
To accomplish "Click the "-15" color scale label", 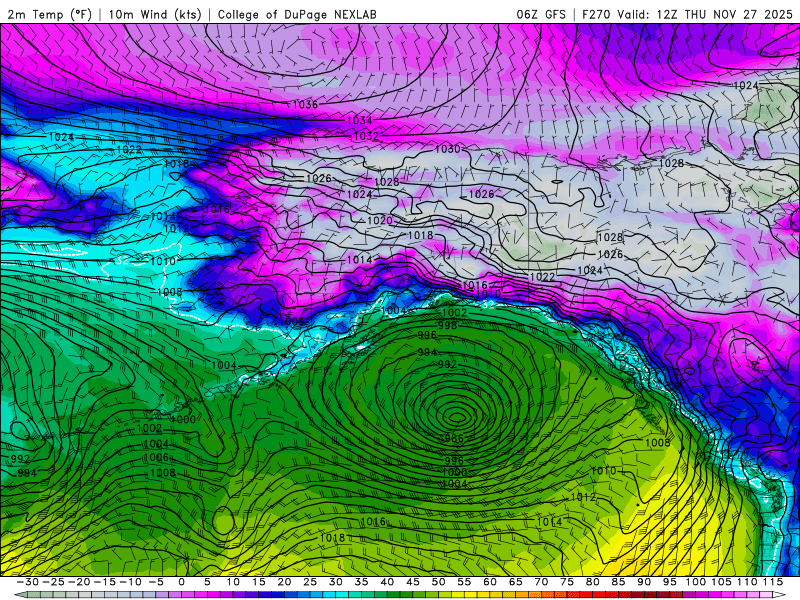I will tap(105, 582).
